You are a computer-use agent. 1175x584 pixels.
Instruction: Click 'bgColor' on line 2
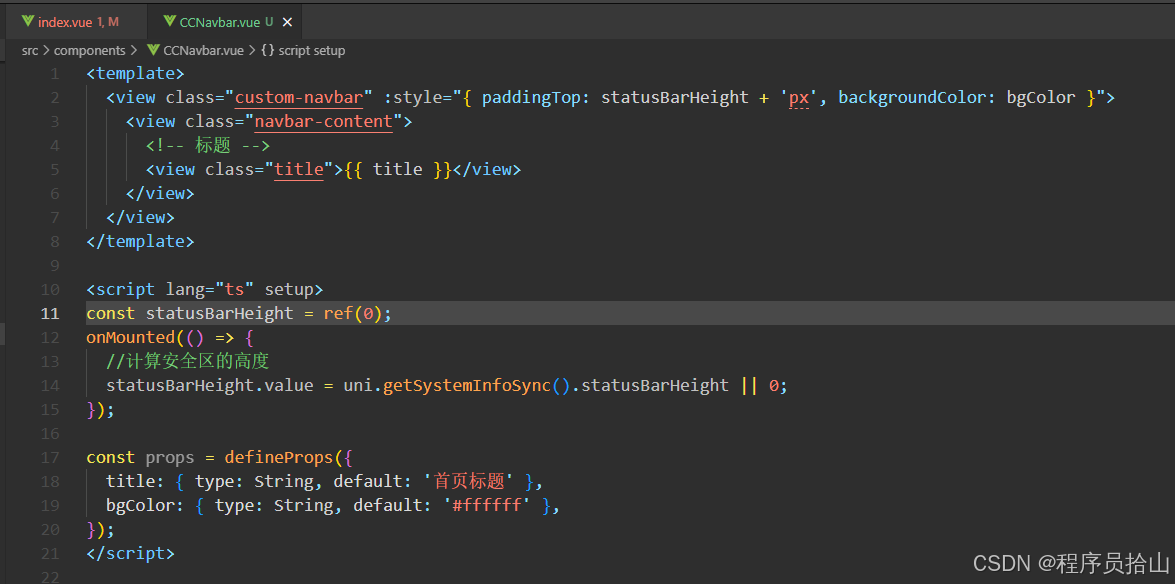pyautogui.click(x=1041, y=97)
